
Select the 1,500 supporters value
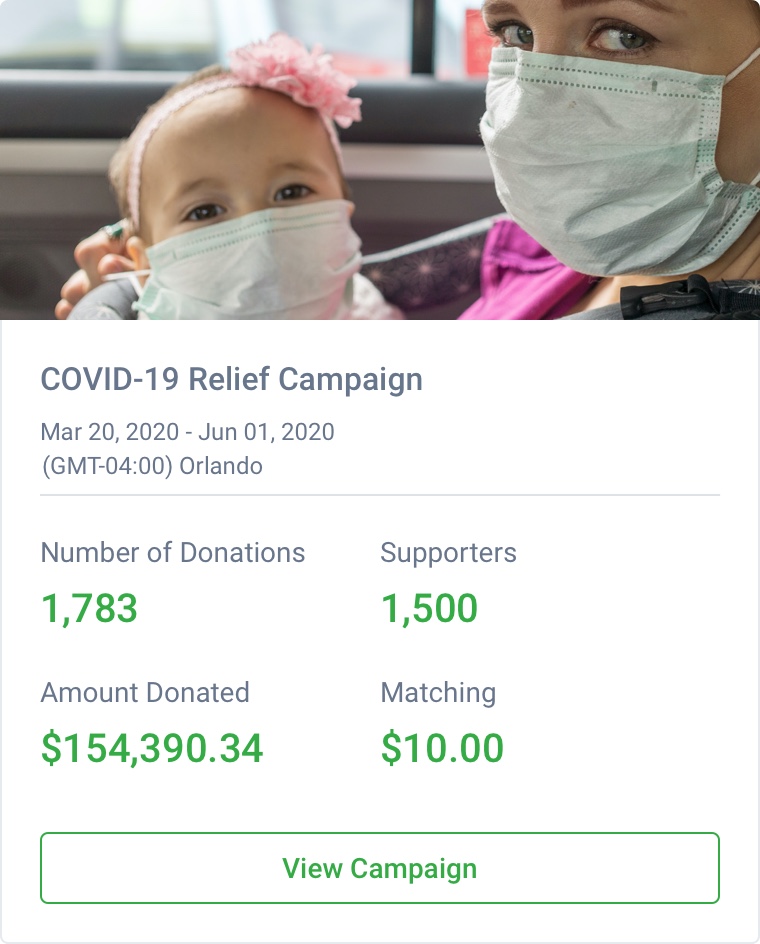pyautogui.click(x=429, y=608)
